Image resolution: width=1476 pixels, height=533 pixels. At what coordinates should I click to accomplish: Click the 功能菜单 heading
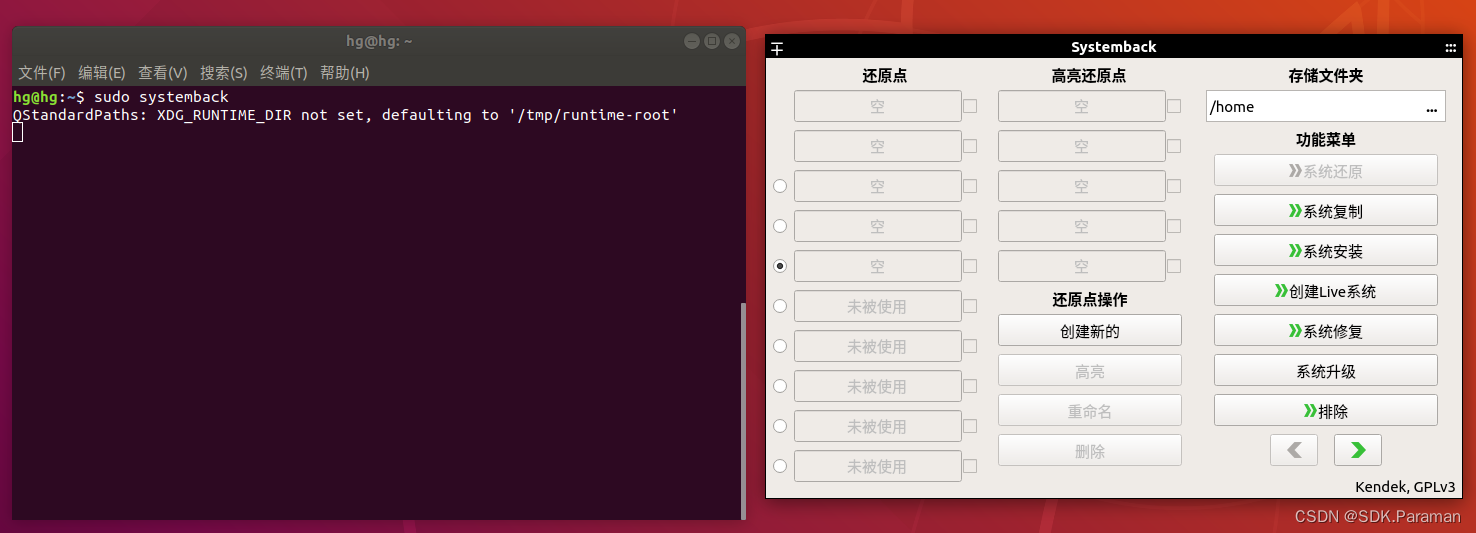click(x=1326, y=140)
